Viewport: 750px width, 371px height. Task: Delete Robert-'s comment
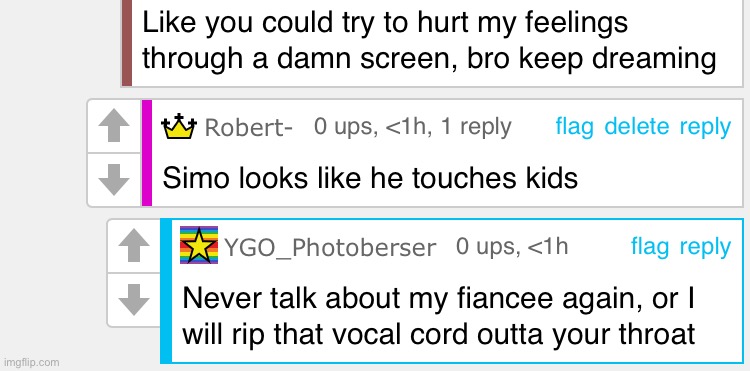click(637, 127)
